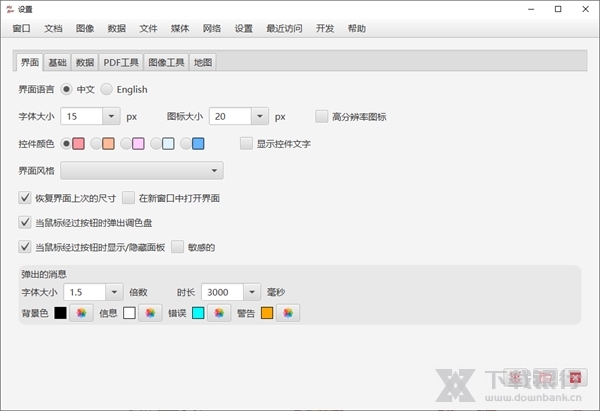
Task: Open the 媒体 menu
Action: click(180, 28)
